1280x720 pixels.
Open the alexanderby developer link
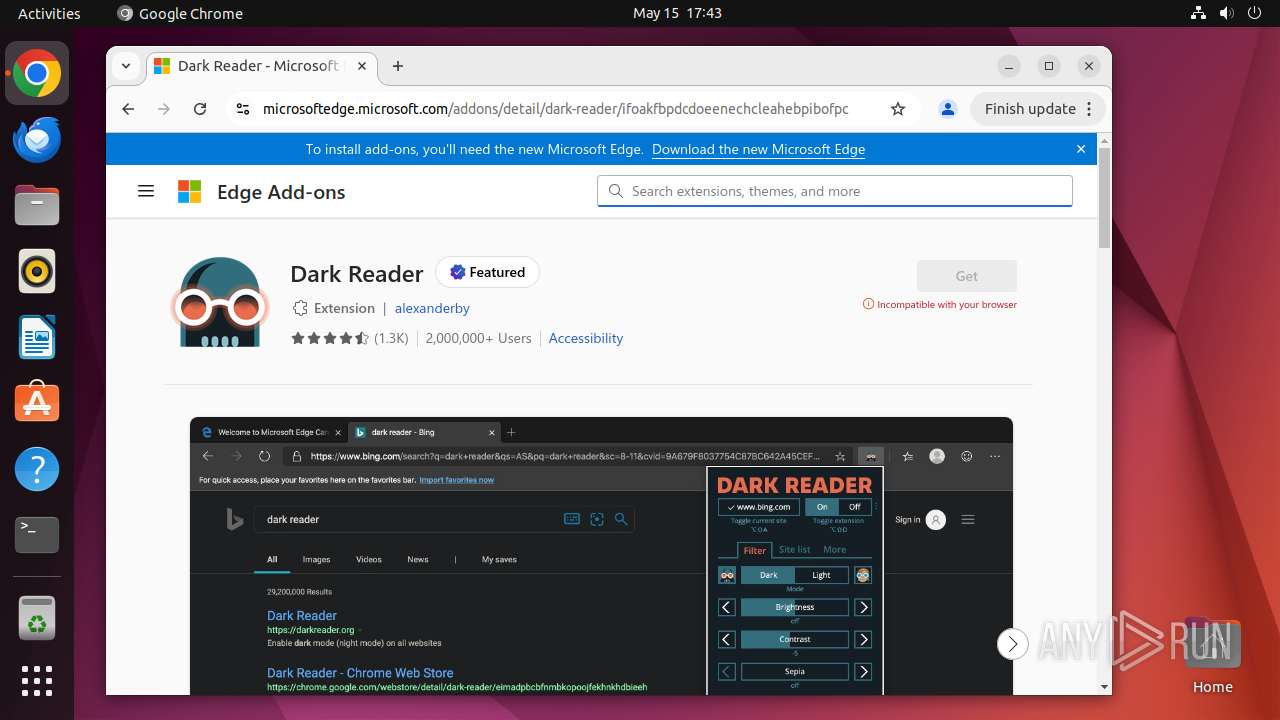tap(432, 308)
